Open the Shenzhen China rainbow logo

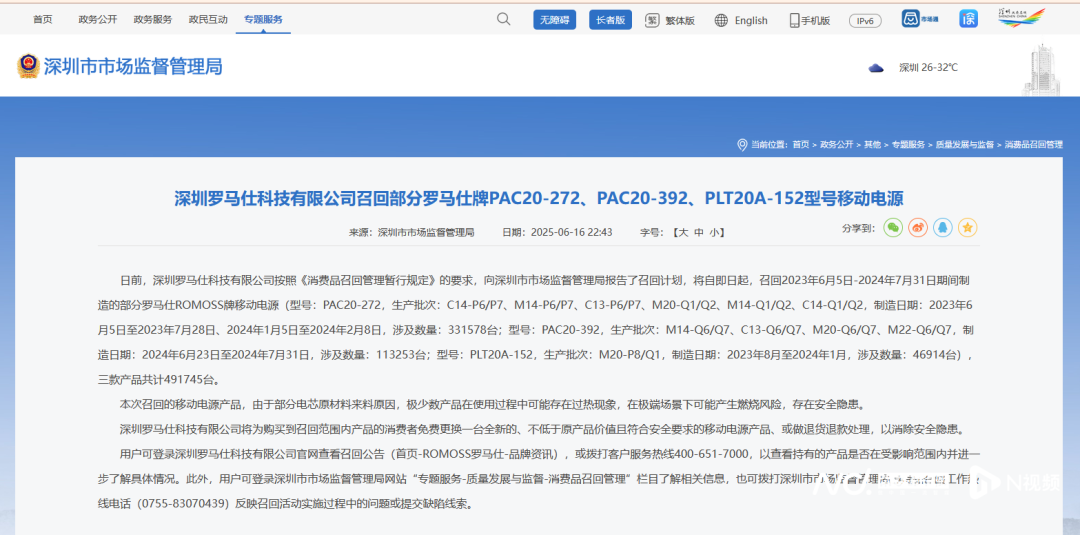[1021, 18]
